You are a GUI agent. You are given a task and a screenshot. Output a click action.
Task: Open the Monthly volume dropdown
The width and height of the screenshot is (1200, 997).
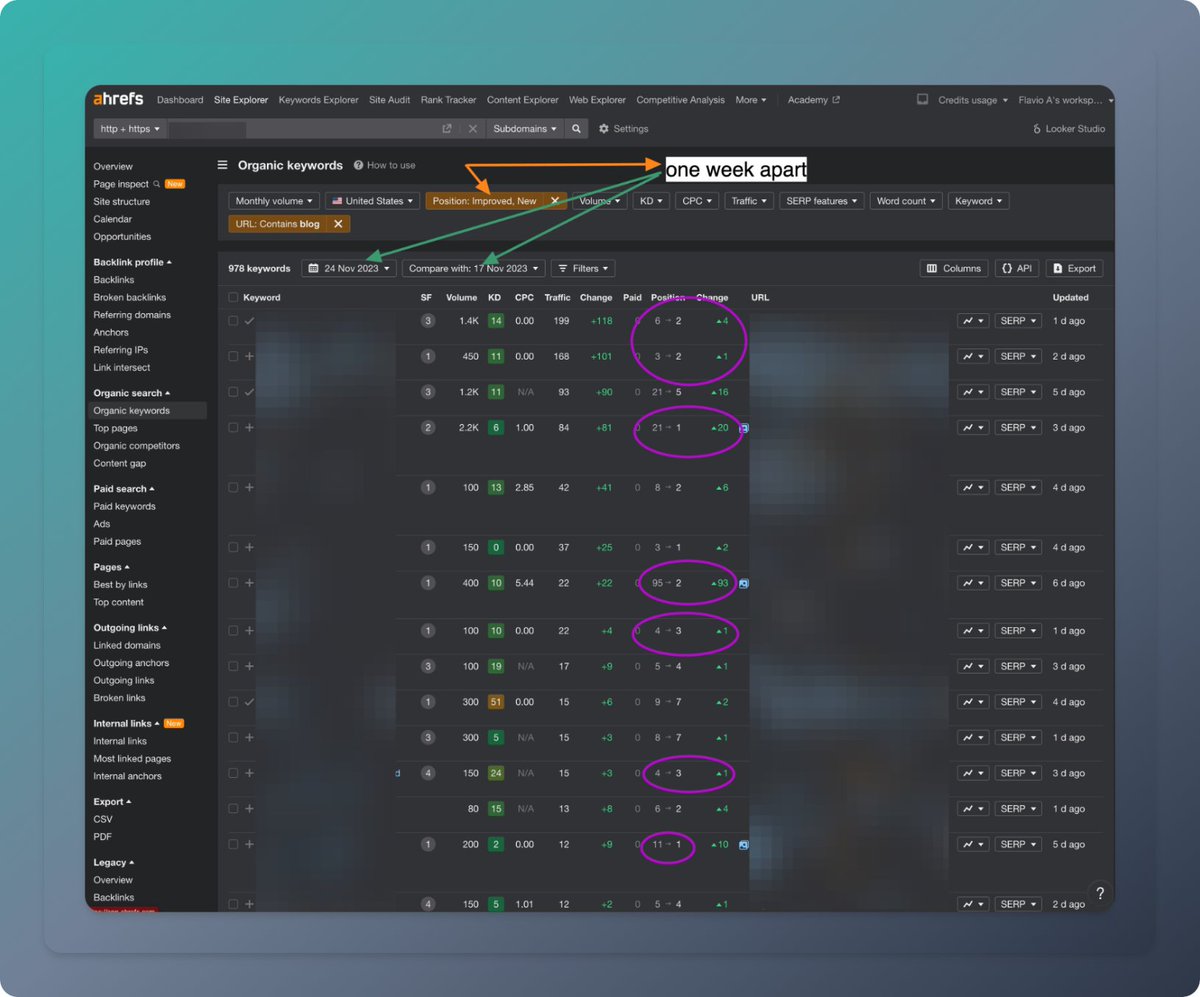tap(274, 201)
